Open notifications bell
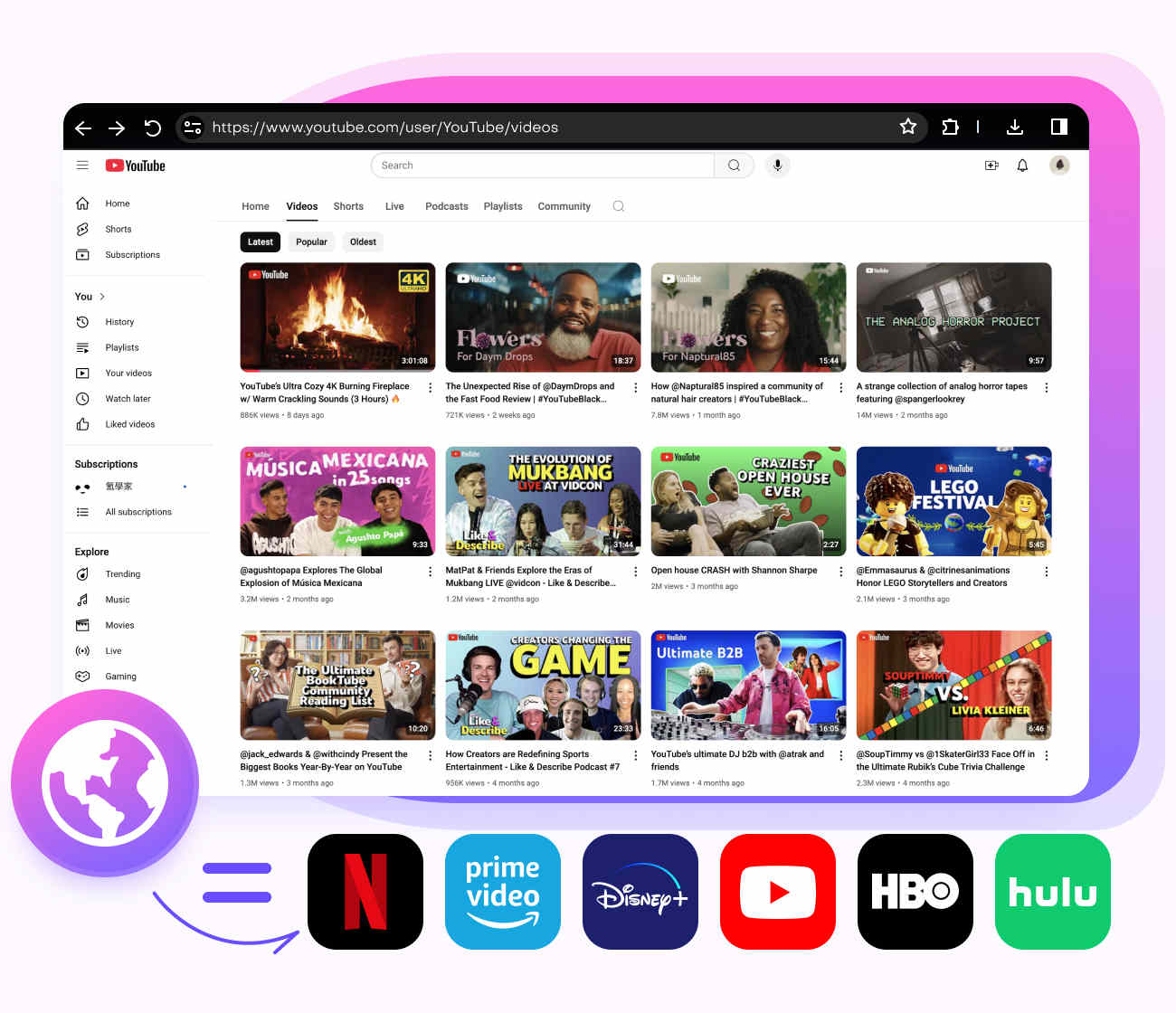The image size is (1176, 1013). 1022,166
